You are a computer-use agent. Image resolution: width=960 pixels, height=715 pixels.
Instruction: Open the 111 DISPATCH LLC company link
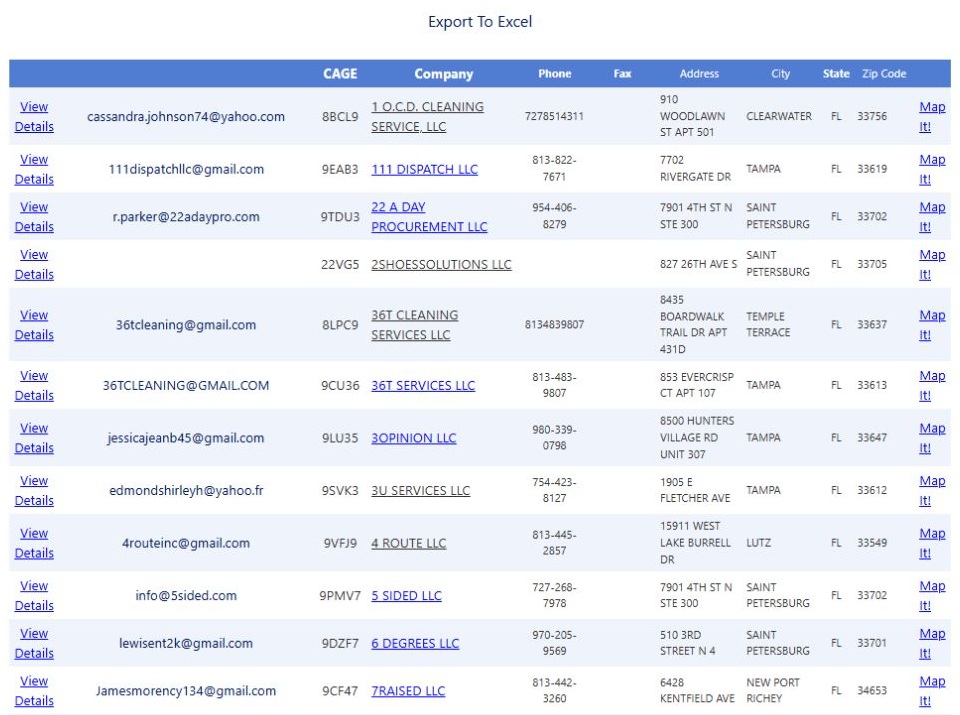[424, 170]
